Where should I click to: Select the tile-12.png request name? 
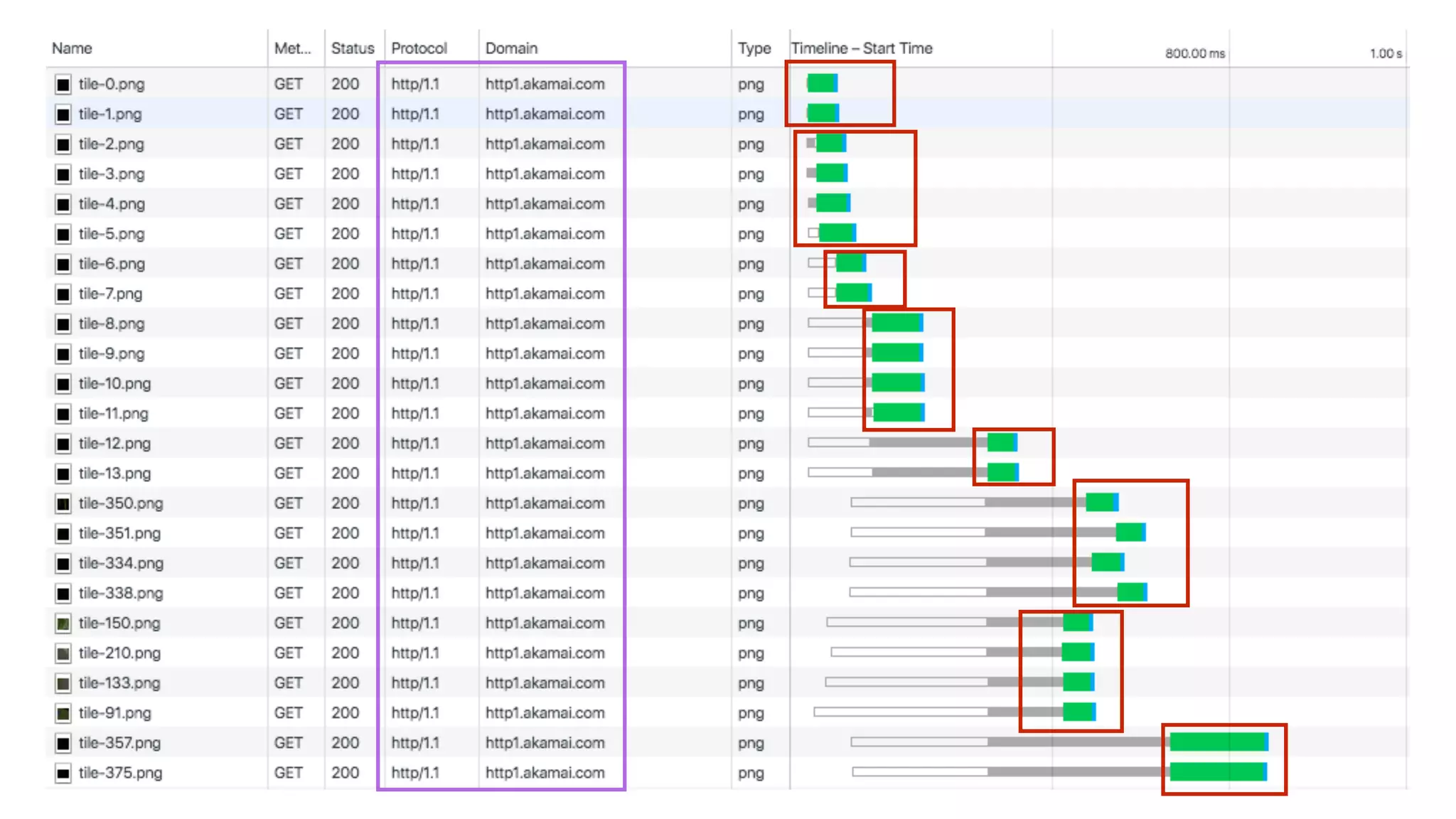(x=114, y=444)
